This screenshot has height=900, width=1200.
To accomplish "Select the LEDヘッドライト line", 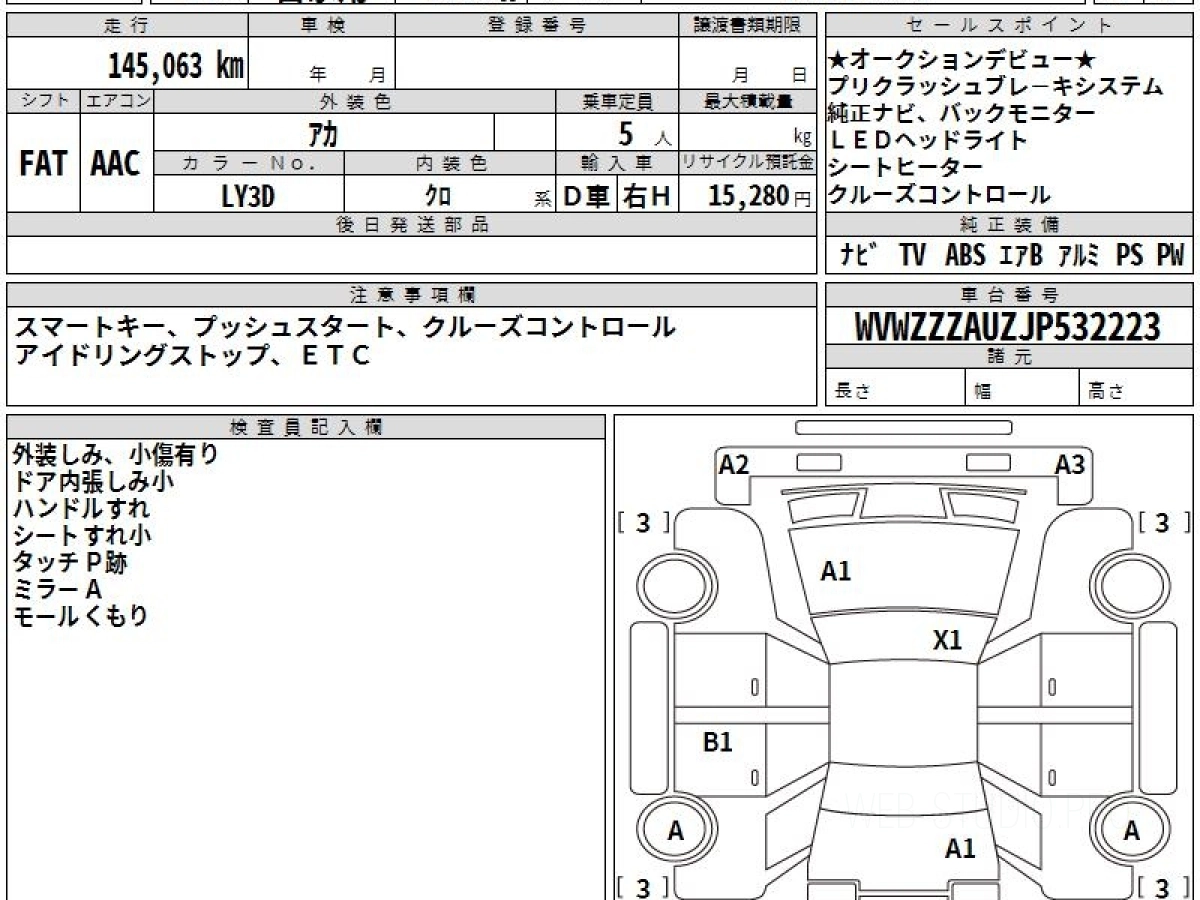I will click(x=927, y=141).
